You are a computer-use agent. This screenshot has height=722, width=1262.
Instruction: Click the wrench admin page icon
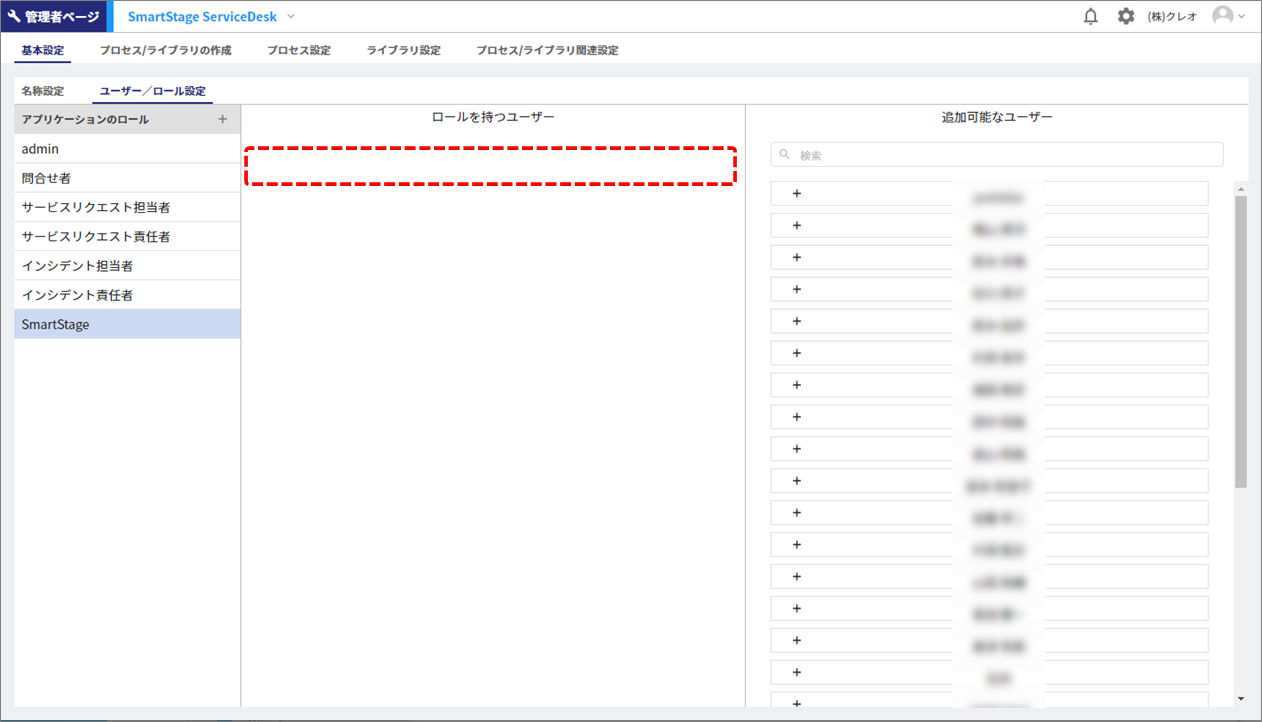(14, 17)
